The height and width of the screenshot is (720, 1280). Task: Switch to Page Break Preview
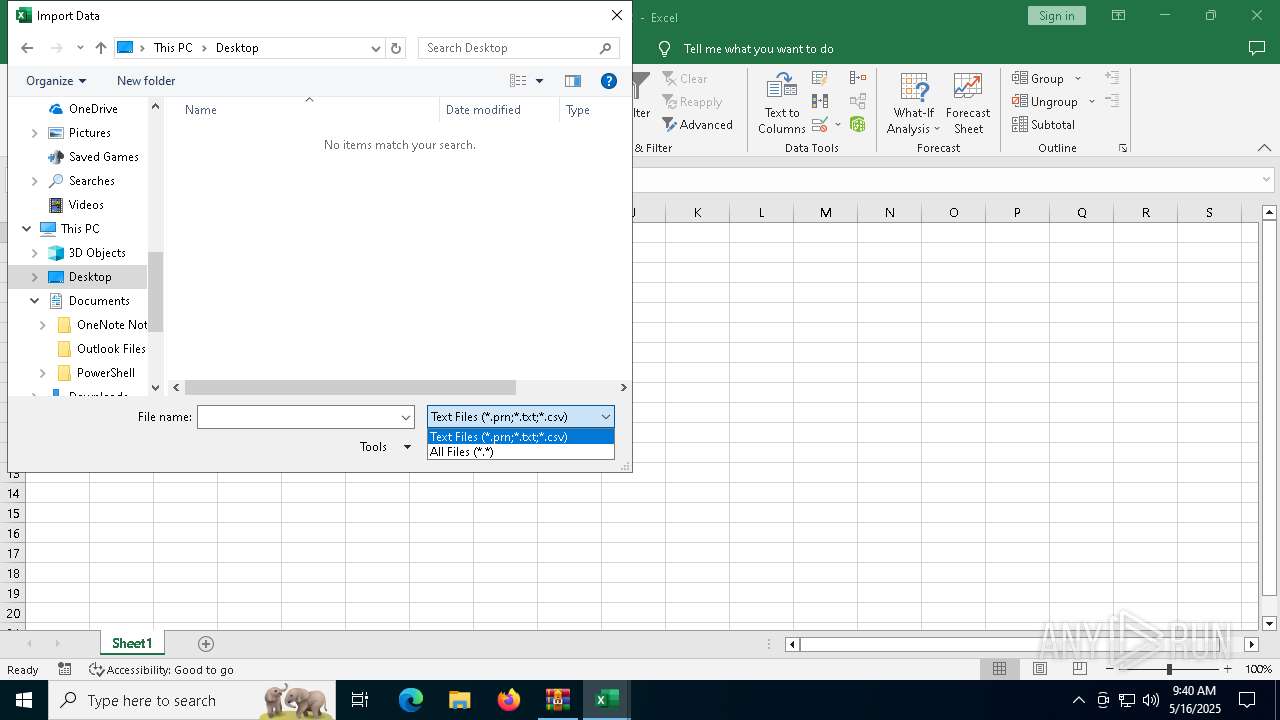pos(1080,669)
